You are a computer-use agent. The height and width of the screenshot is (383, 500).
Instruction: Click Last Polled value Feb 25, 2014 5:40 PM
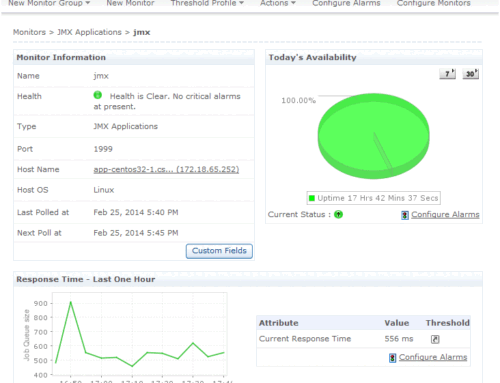[x=136, y=213]
